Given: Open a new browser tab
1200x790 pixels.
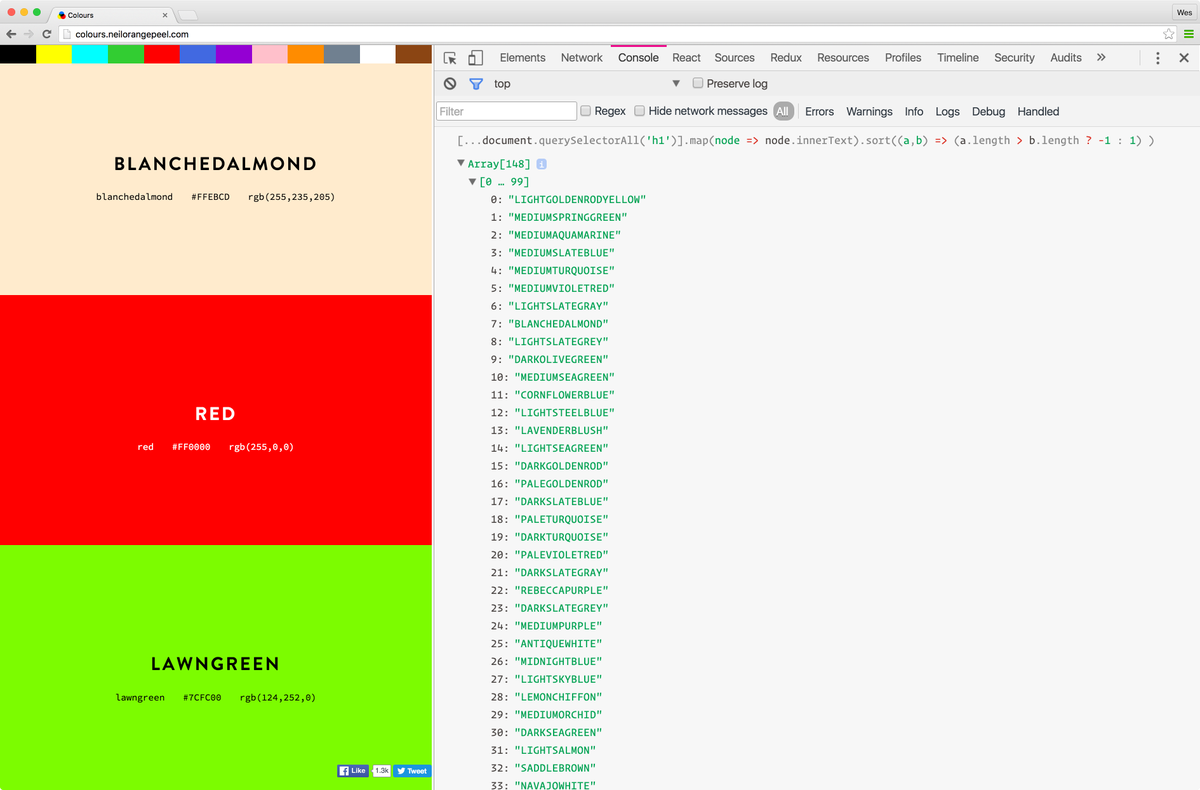Looking at the screenshot, I should 188,15.
